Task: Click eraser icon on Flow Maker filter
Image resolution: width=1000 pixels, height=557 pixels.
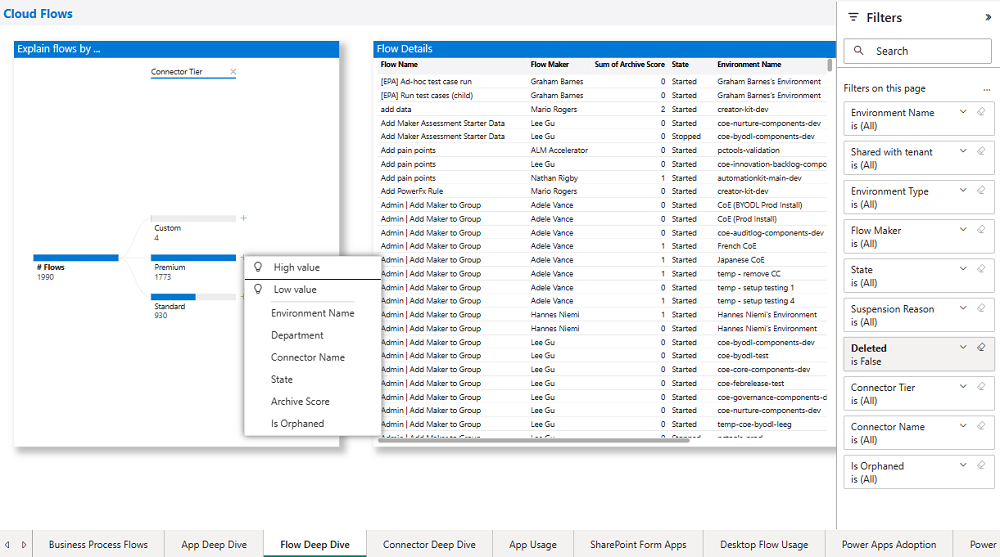Action: pos(981,230)
